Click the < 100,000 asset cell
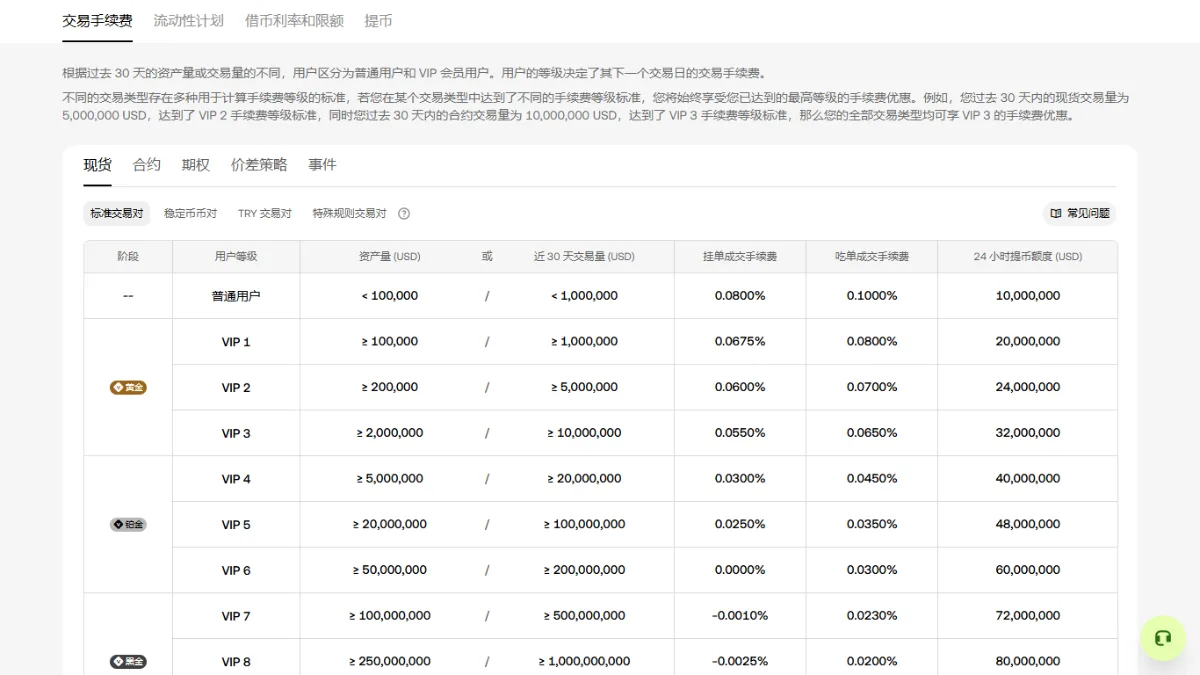Viewport: 1200px width, 675px height. click(390, 296)
